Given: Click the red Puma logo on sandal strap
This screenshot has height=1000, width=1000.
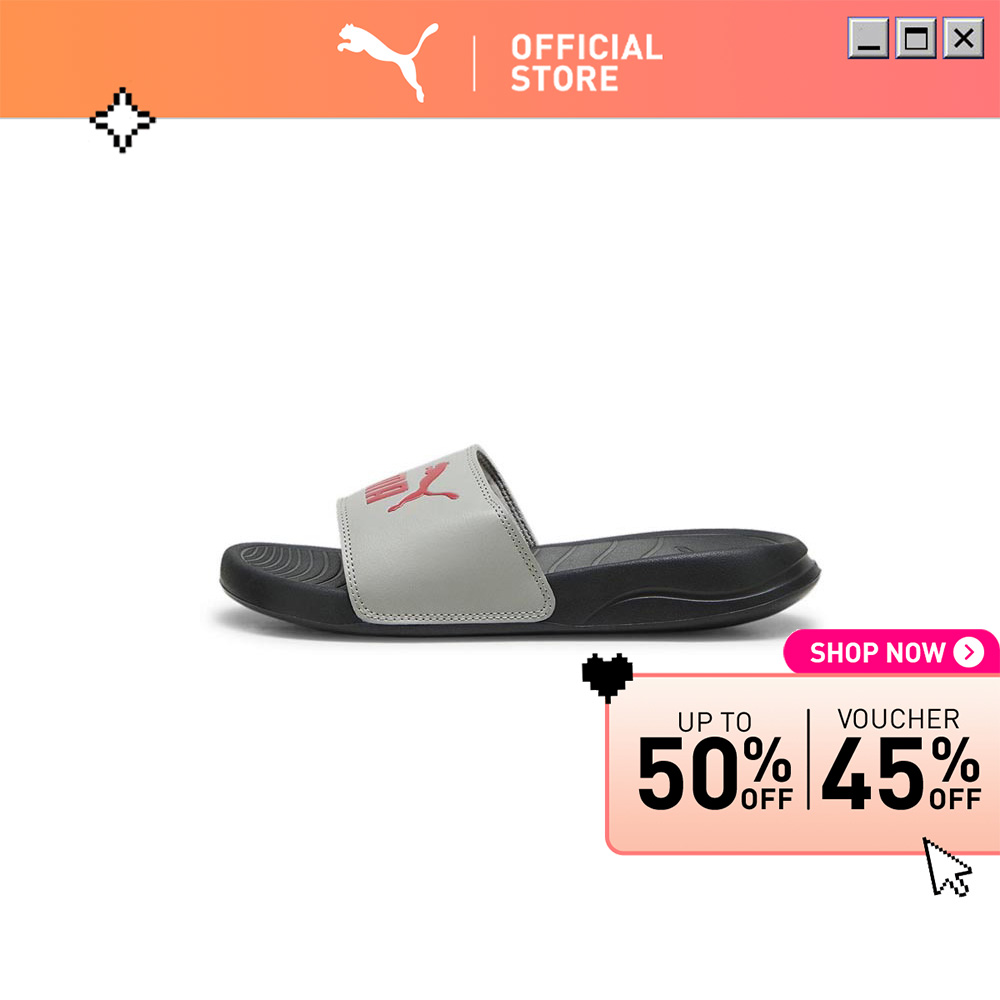Looking at the screenshot, I should coord(412,488).
